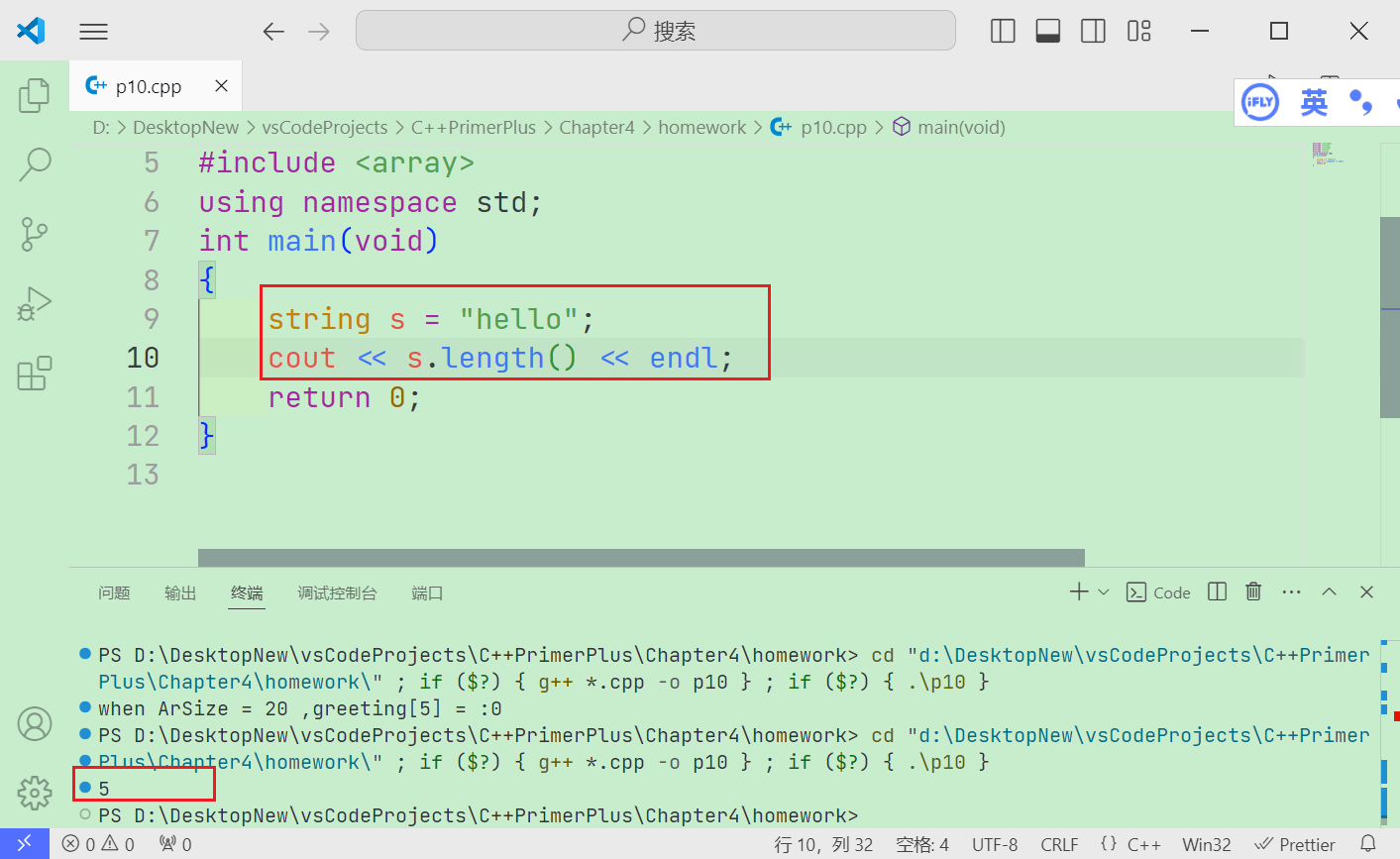The image size is (1400, 859).
Task: Switch to the 终端 panel tab
Action: point(247,592)
